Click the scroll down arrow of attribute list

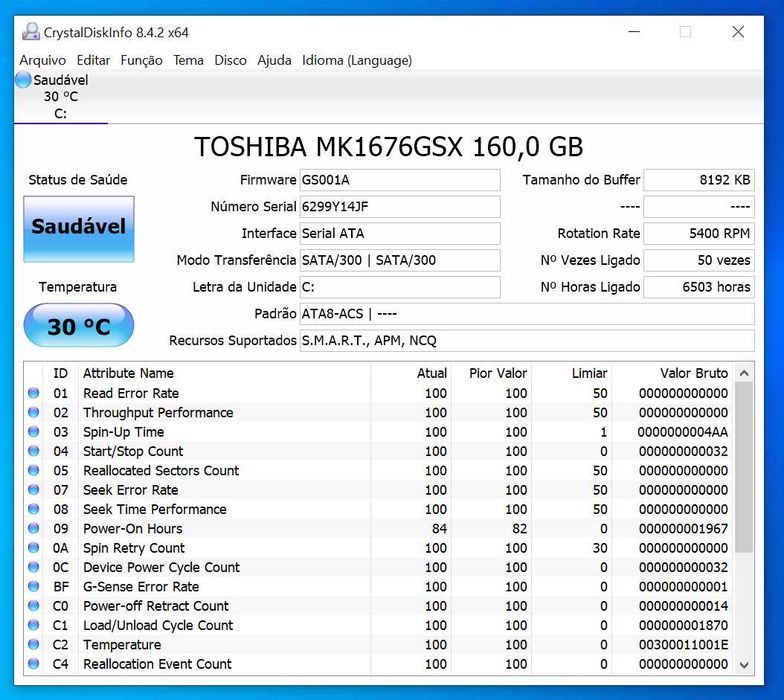pyautogui.click(x=744, y=665)
